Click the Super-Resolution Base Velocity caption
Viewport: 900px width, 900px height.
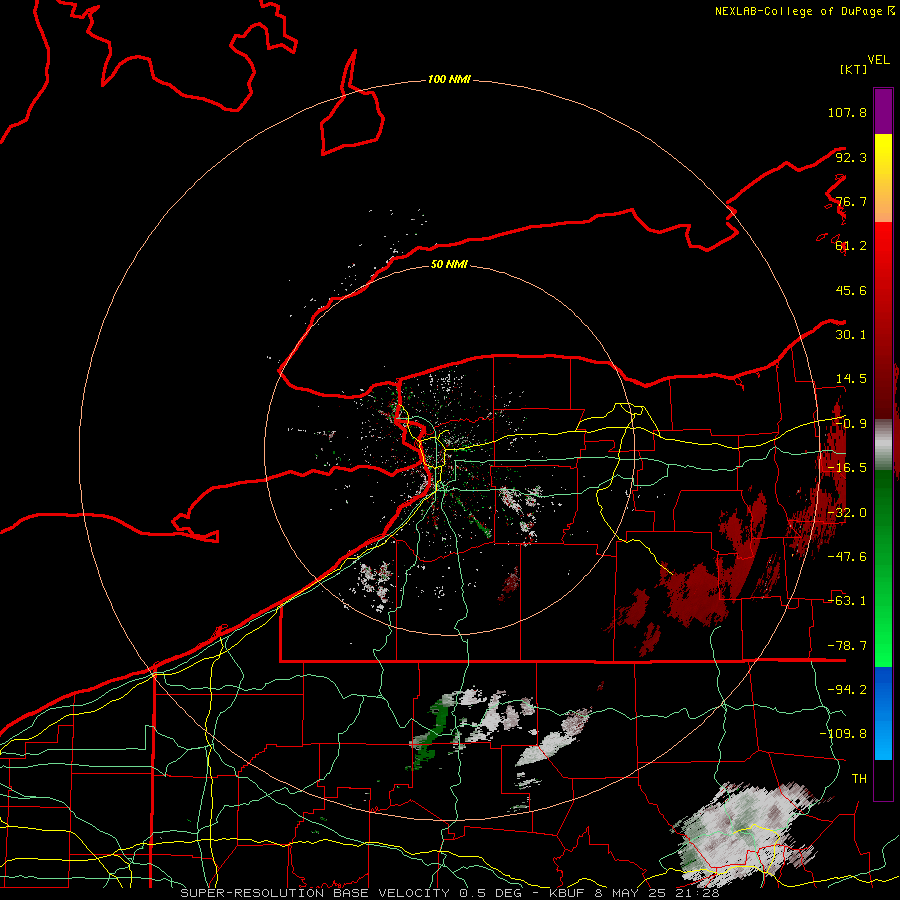click(449, 893)
